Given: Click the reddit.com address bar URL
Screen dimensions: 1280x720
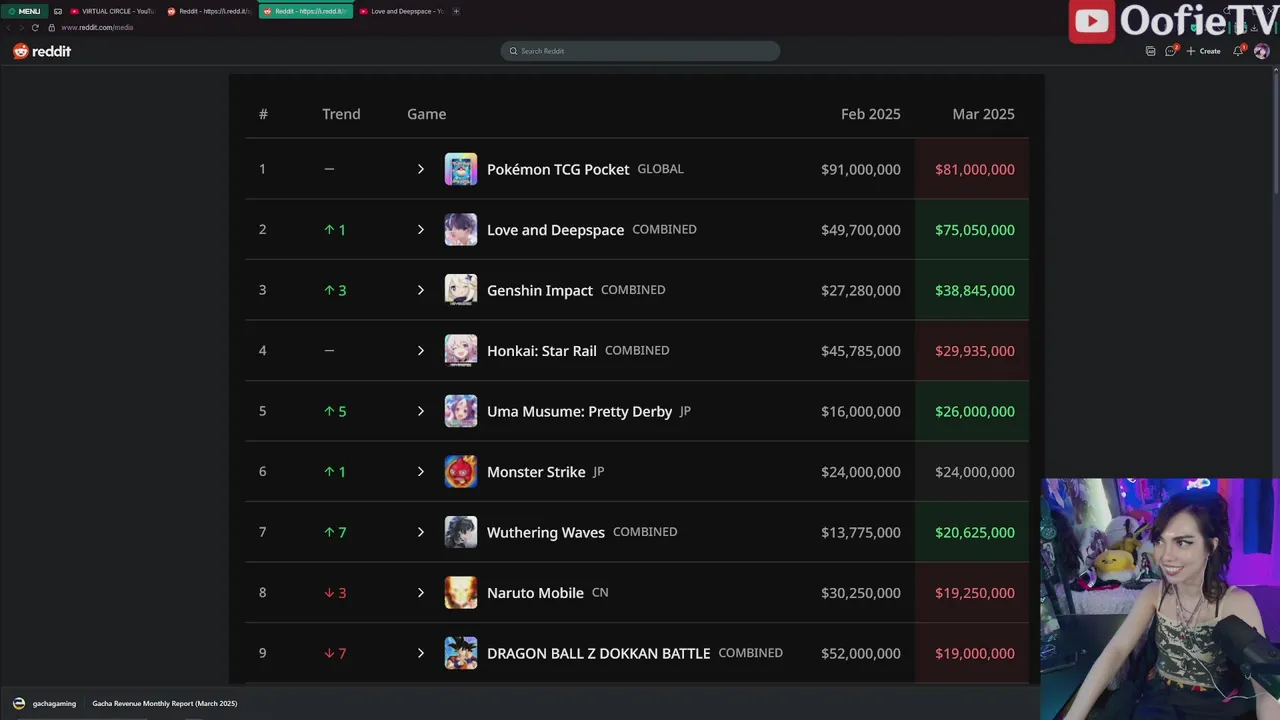Looking at the screenshot, I should click(x=97, y=27).
